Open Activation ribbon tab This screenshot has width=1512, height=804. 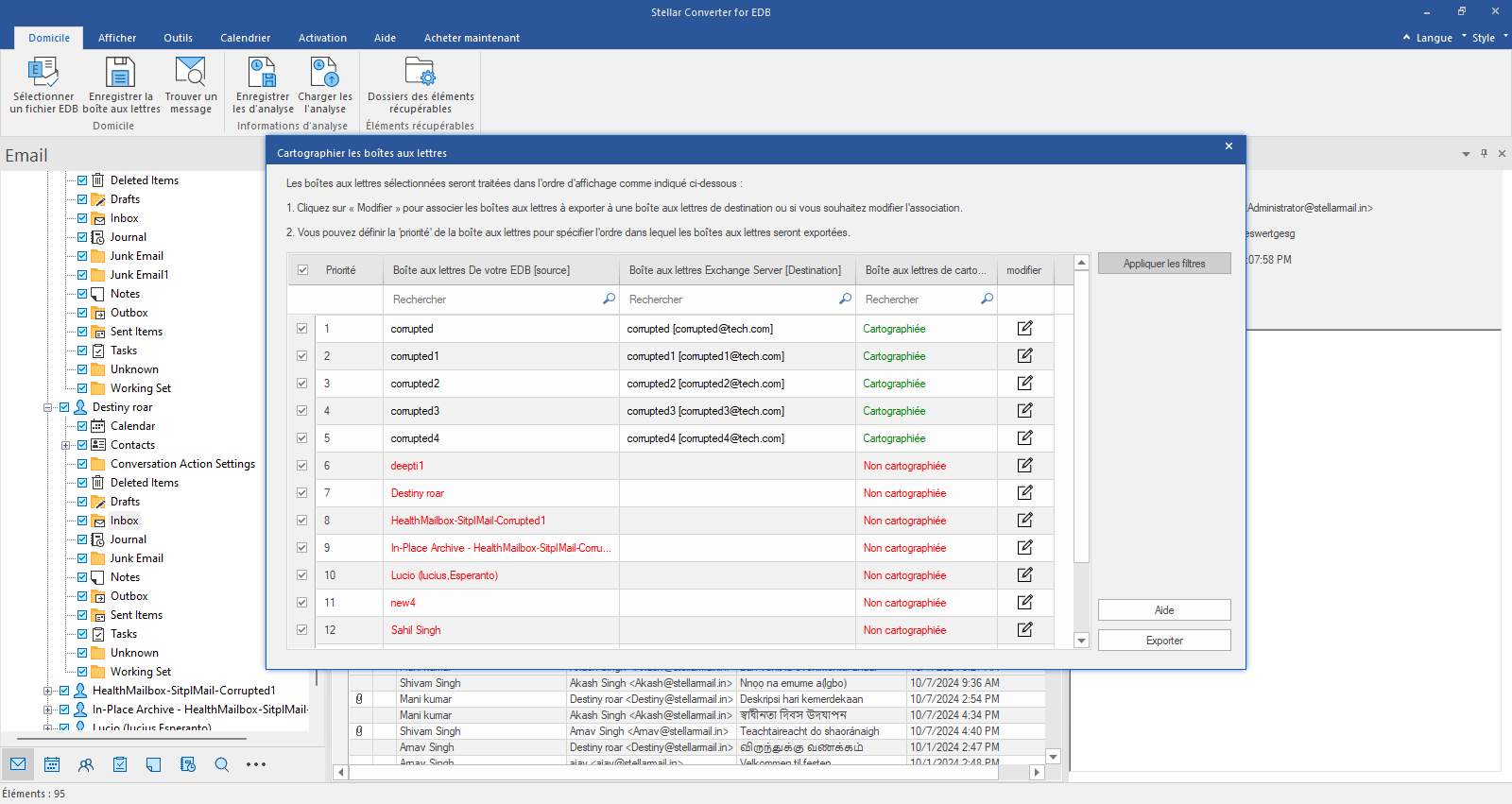click(322, 38)
